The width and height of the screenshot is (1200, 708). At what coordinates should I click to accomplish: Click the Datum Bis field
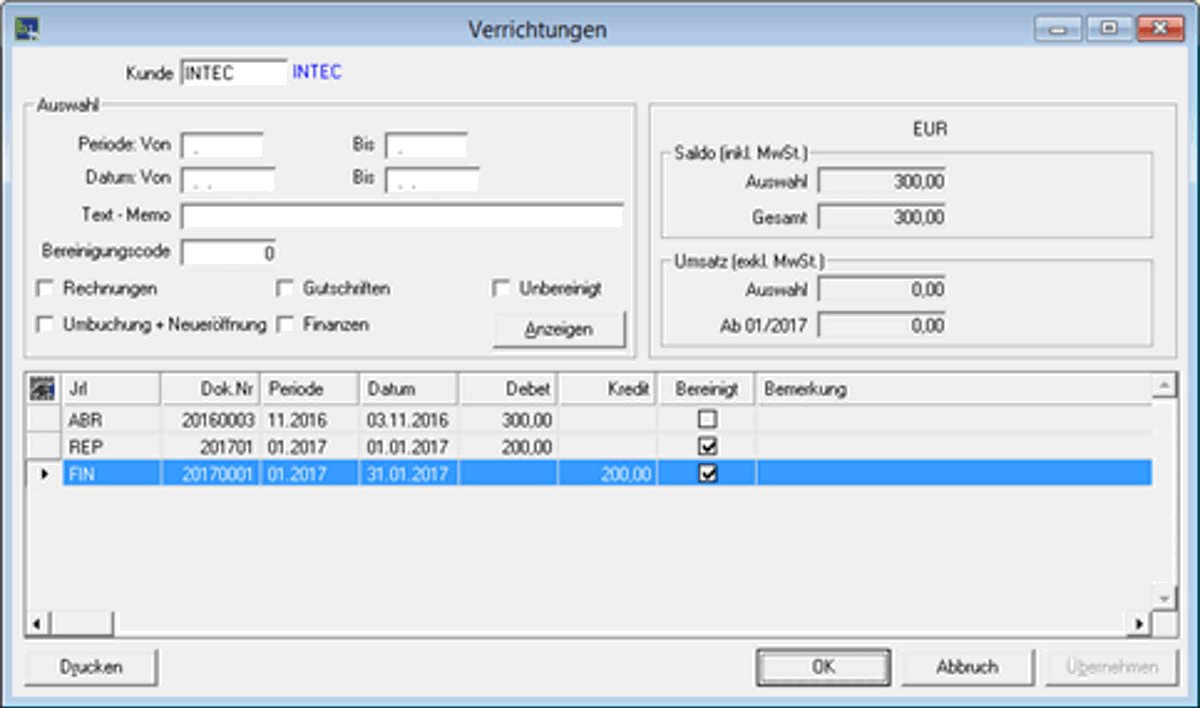tap(432, 180)
